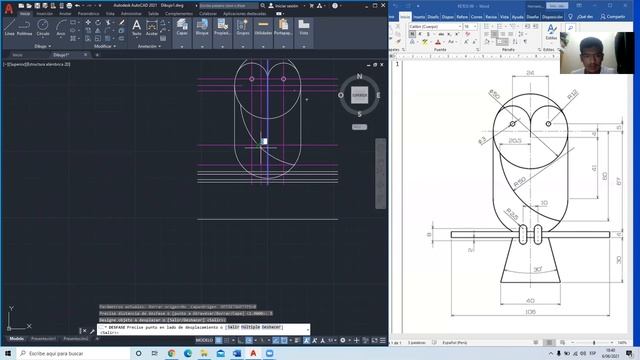Viewport: 640px width, 360px height.
Task: Select the Línea tool in AutoCAD
Action: coord(9,28)
